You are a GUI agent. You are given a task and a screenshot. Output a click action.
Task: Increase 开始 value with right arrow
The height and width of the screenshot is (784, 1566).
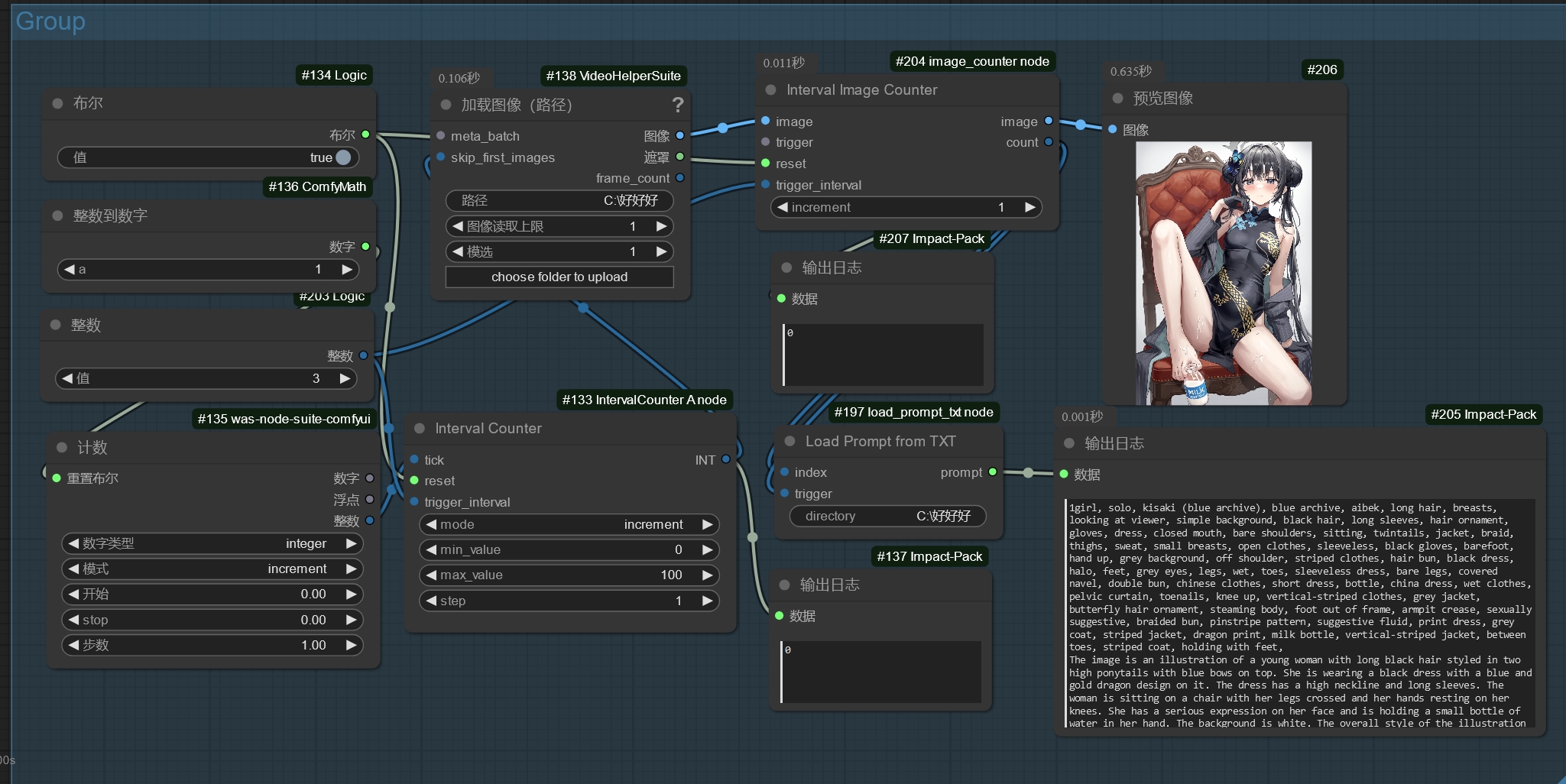(352, 594)
